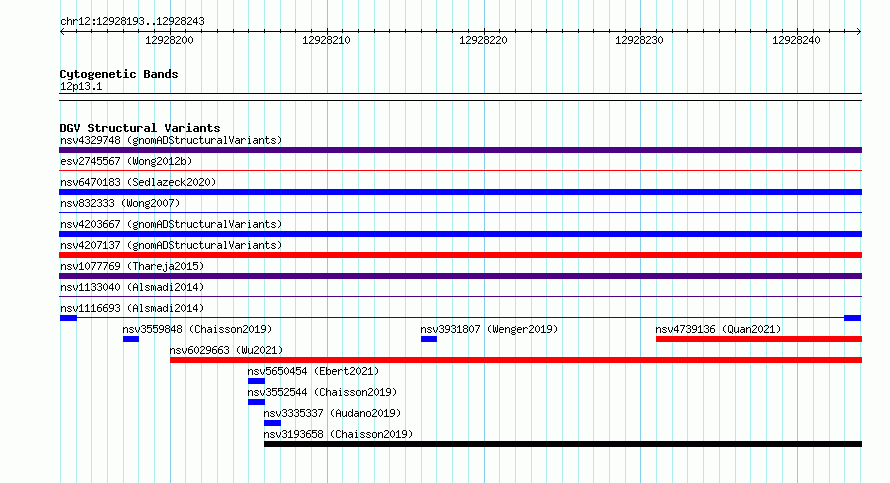The image size is (890, 483).
Task: Click ruler position 12928230
Action: [639, 40]
